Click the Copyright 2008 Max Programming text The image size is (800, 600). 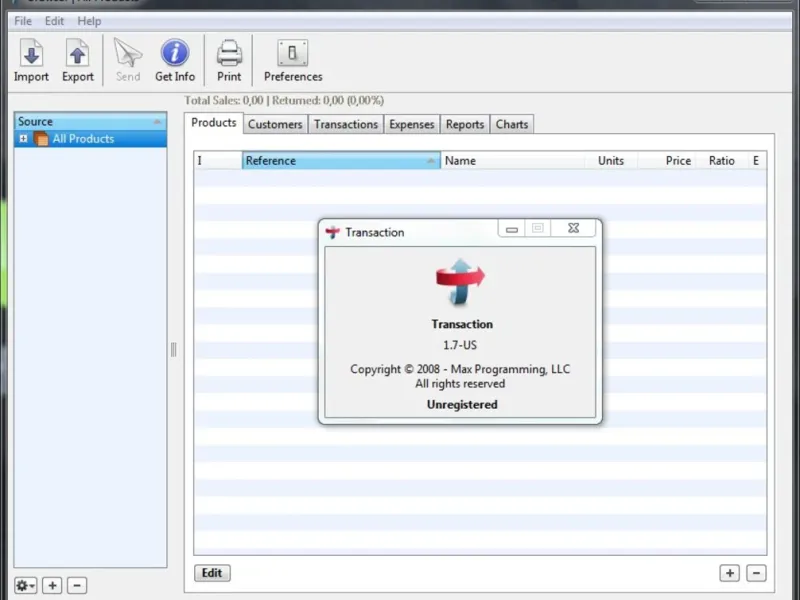[x=460, y=369]
